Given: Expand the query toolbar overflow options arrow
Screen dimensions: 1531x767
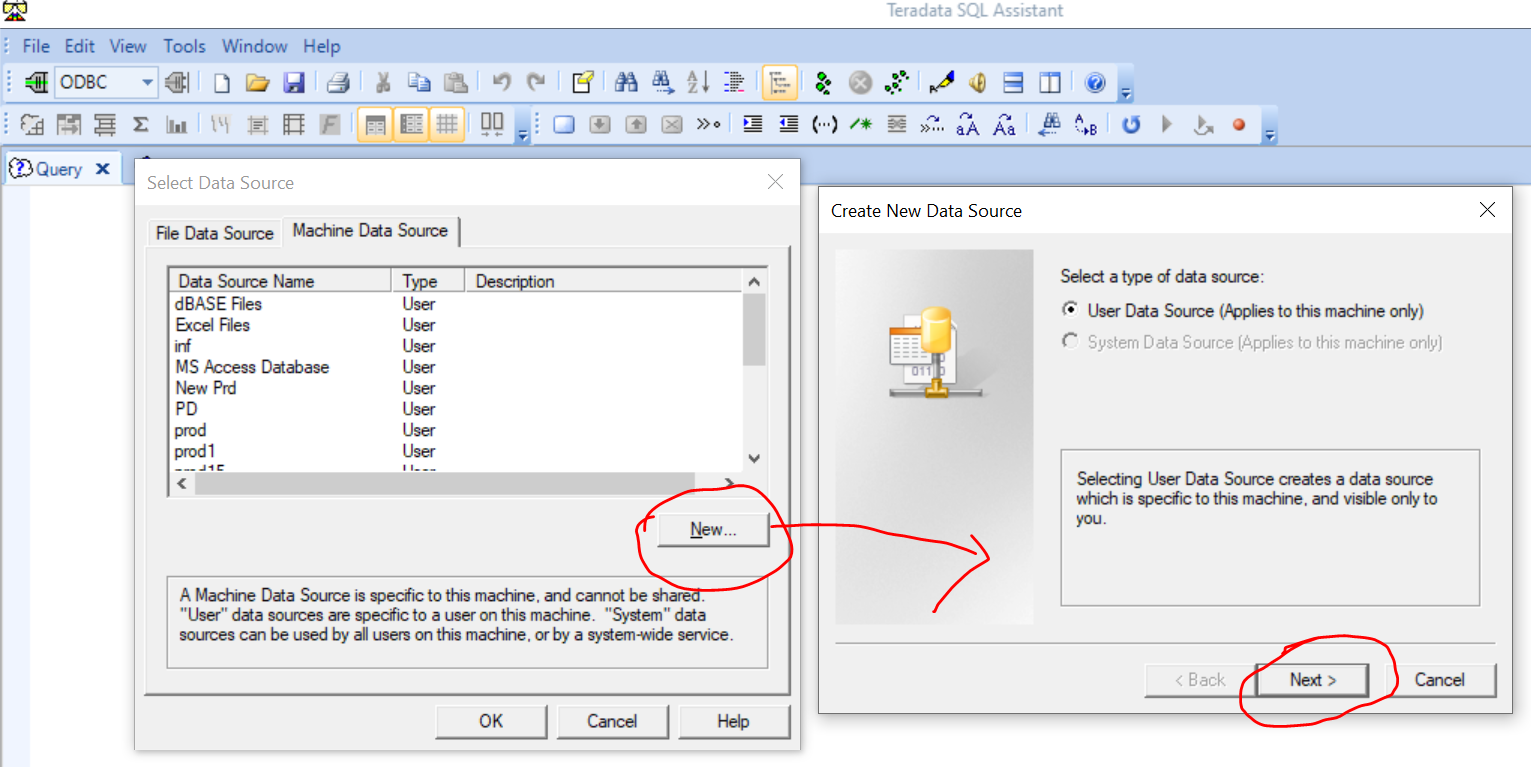Looking at the screenshot, I should [x=1269, y=136].
